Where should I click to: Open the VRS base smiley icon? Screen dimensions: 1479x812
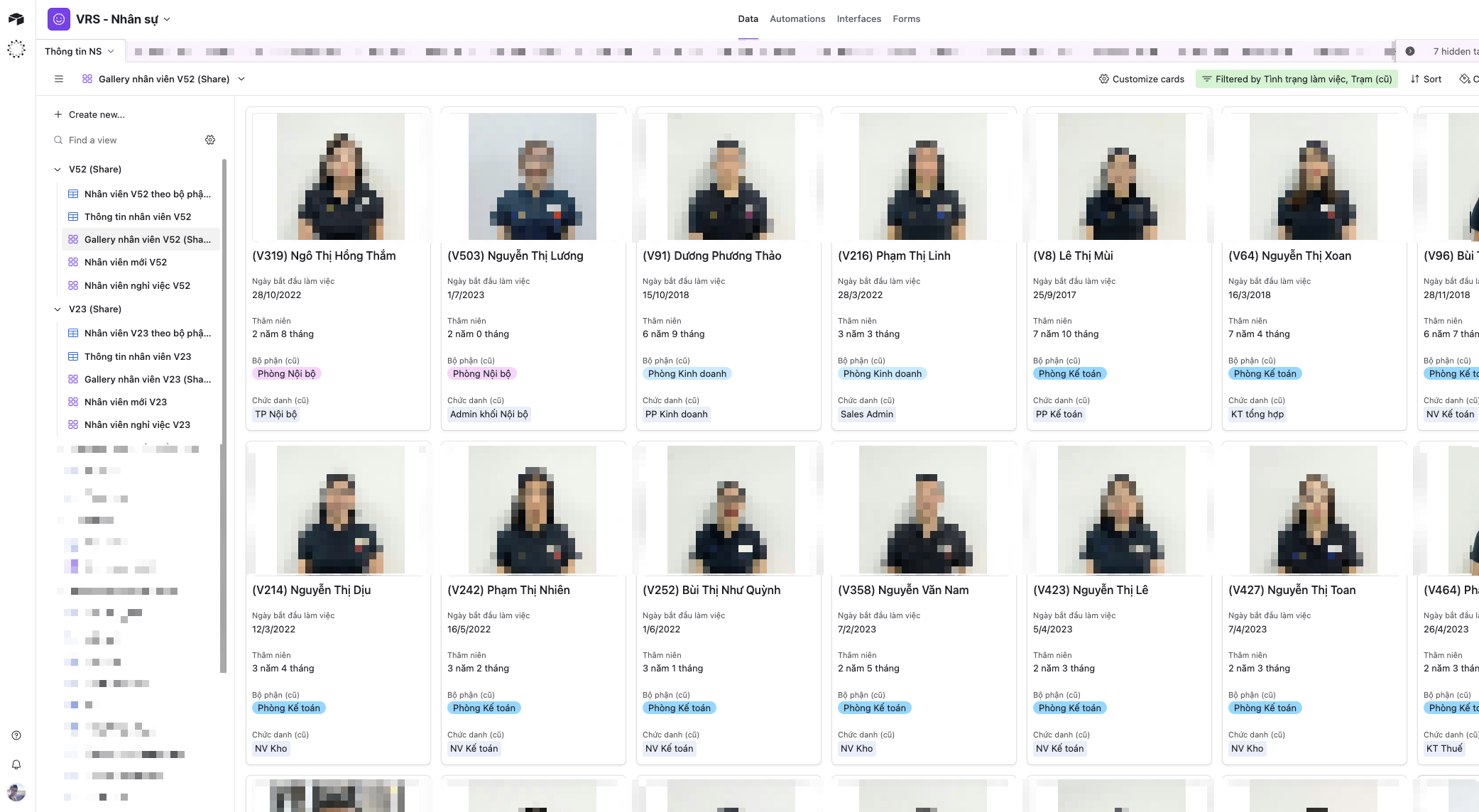59,19
